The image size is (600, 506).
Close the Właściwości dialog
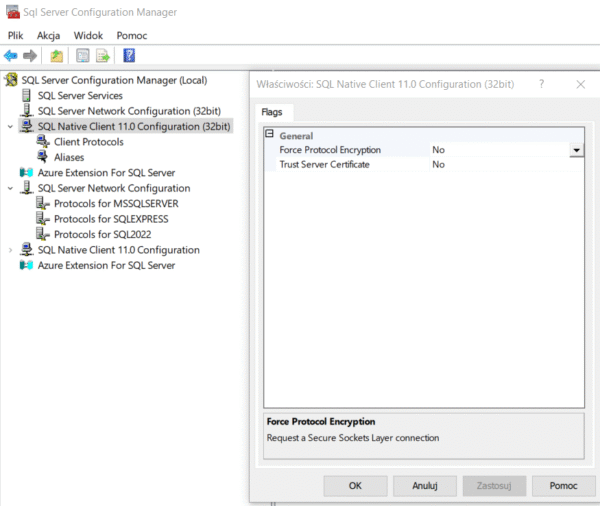[580, 84]
